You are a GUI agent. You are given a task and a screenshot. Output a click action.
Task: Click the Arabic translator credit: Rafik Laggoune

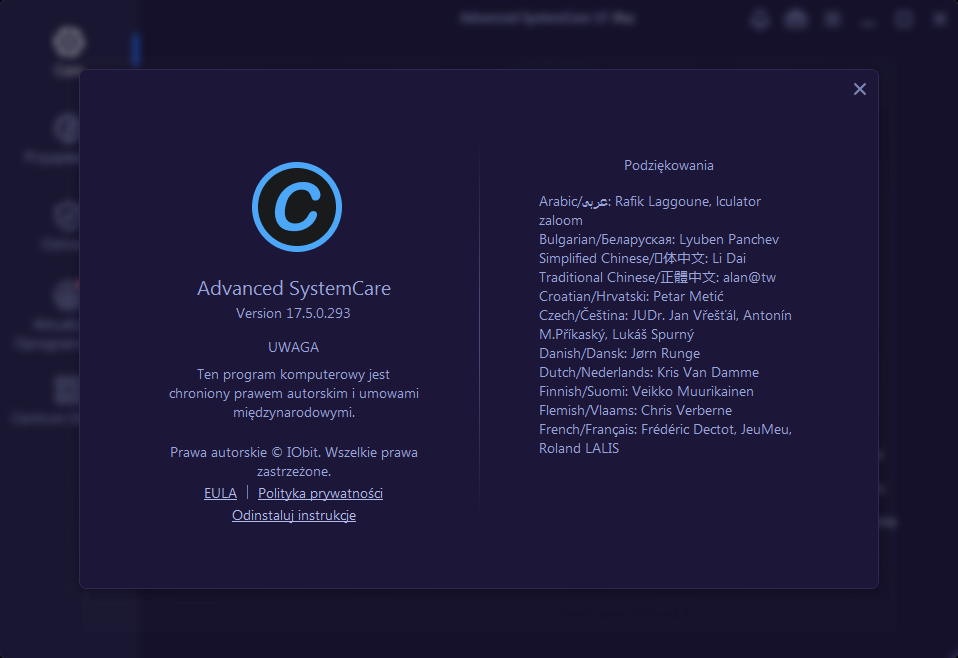pyautogui.click(x=650, y=211)
